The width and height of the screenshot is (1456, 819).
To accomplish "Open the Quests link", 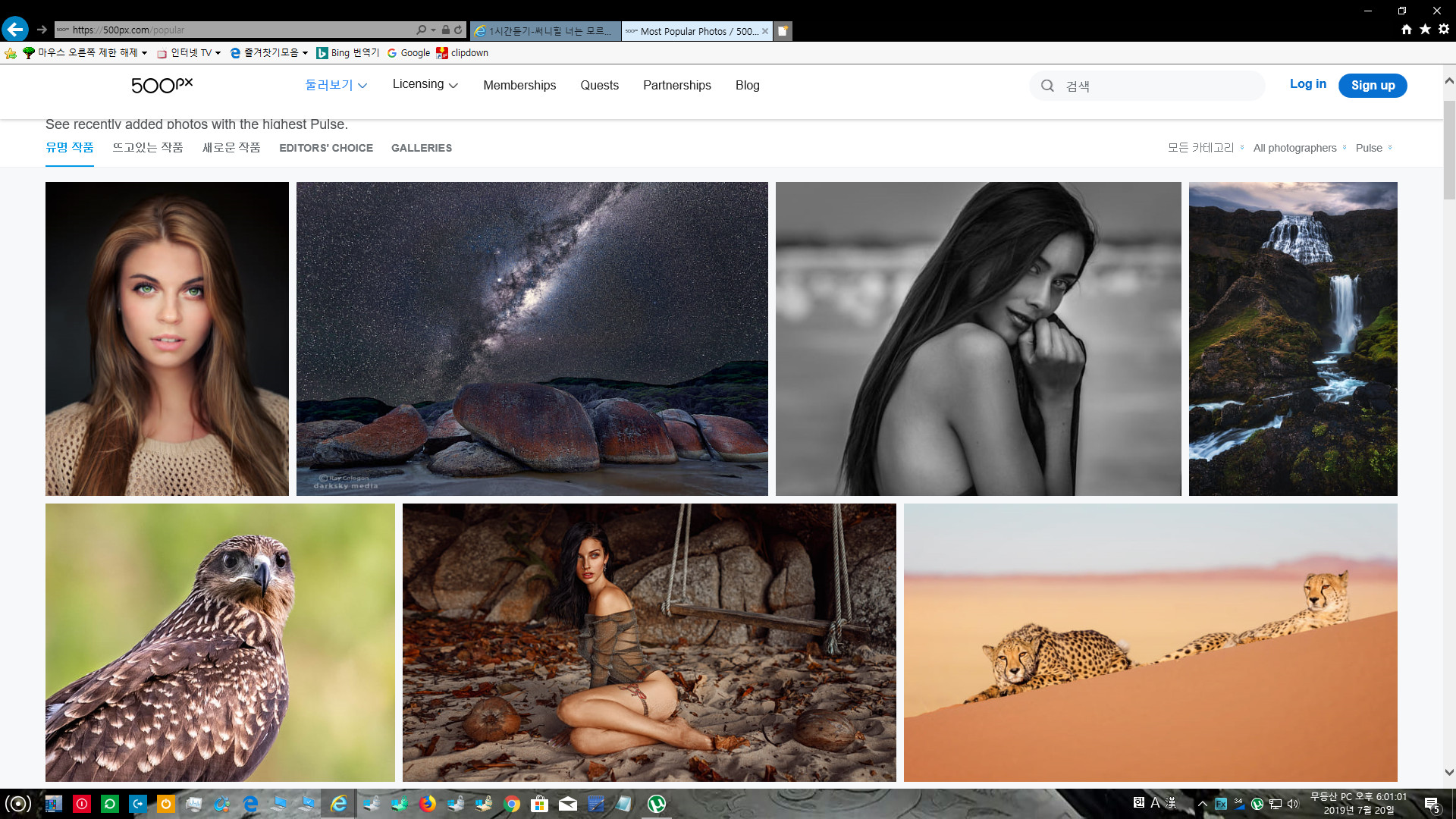I will (599, 85).
